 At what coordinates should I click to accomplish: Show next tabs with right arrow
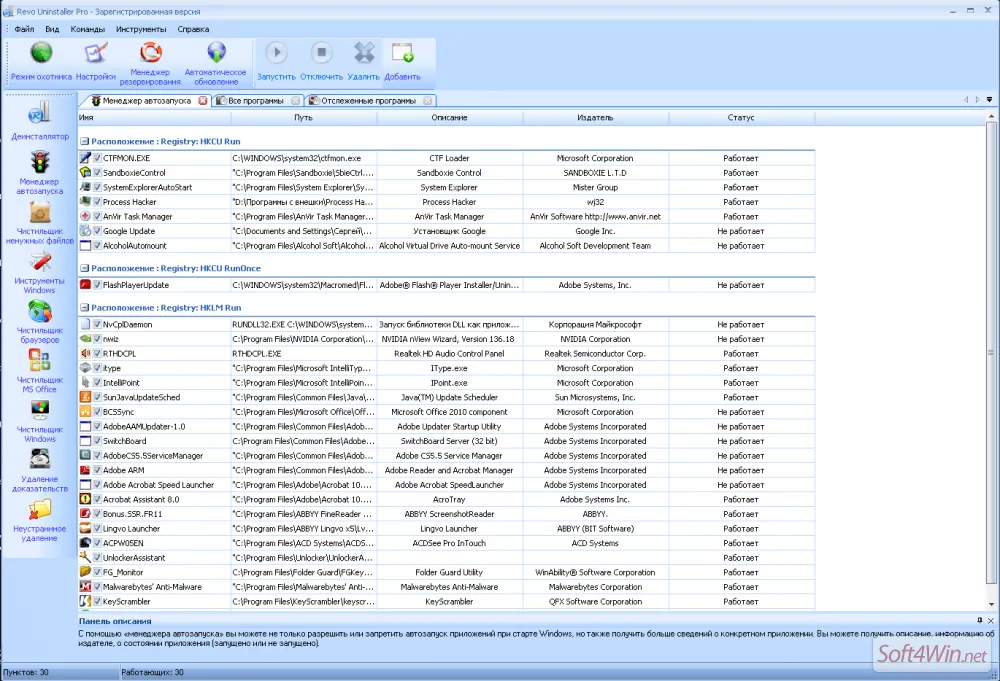point(978,99)
